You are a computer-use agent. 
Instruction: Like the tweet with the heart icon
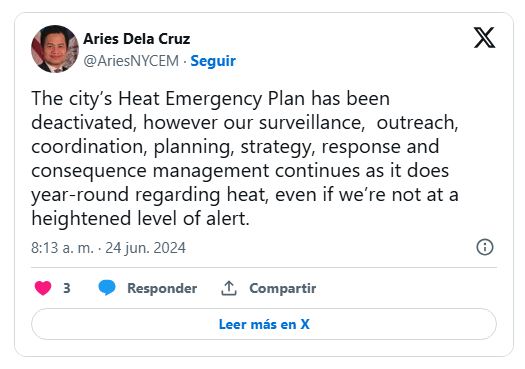(x=43, y=288)
